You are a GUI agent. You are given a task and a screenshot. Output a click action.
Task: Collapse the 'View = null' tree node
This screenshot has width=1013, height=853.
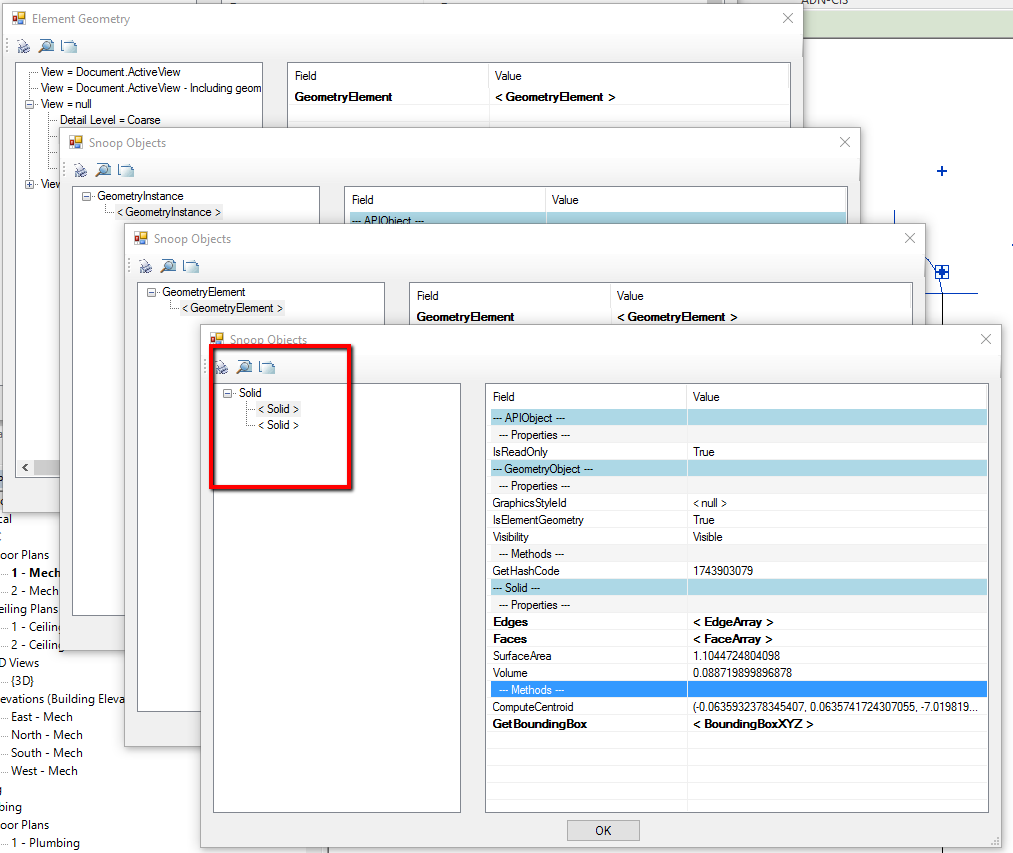(30, 104)
